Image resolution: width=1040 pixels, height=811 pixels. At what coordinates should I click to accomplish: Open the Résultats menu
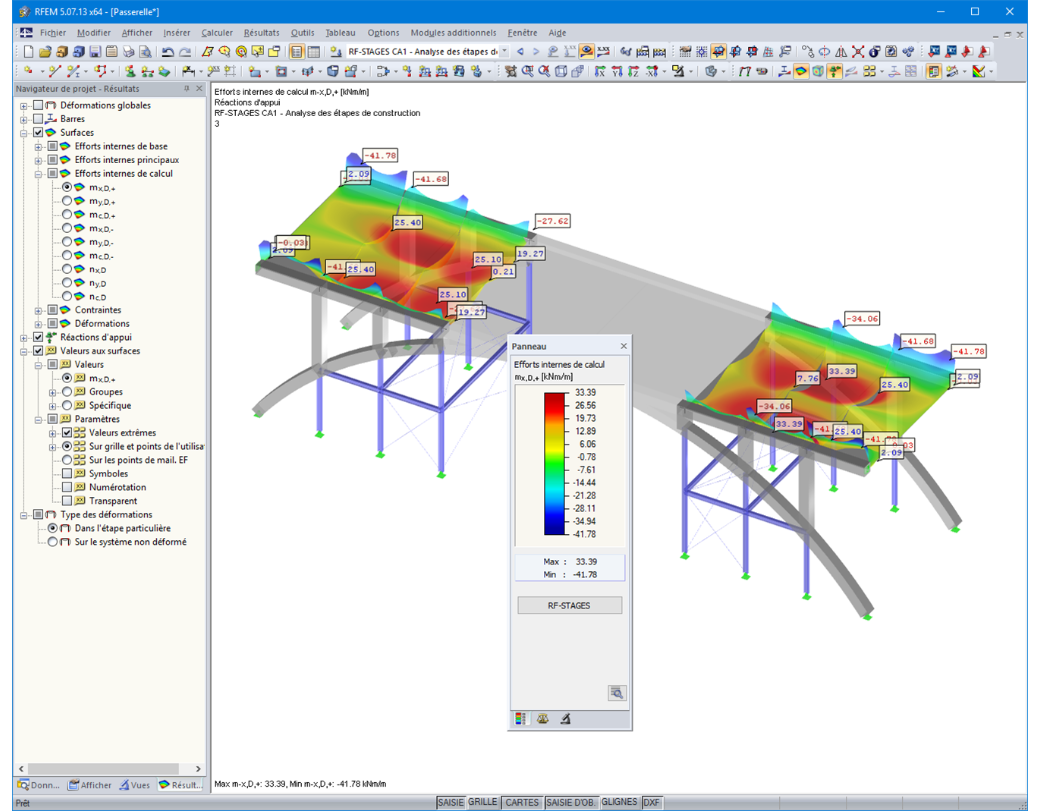click(261, 32)
